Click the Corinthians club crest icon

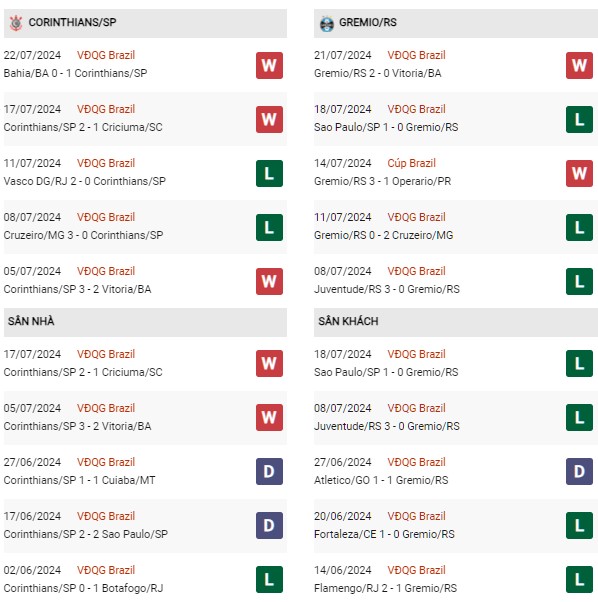(16, 23)
